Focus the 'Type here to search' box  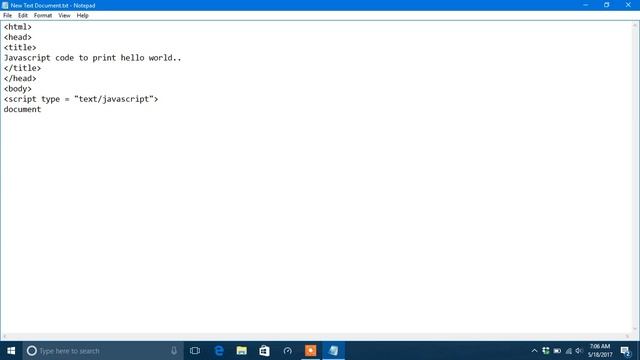[103, 351]
